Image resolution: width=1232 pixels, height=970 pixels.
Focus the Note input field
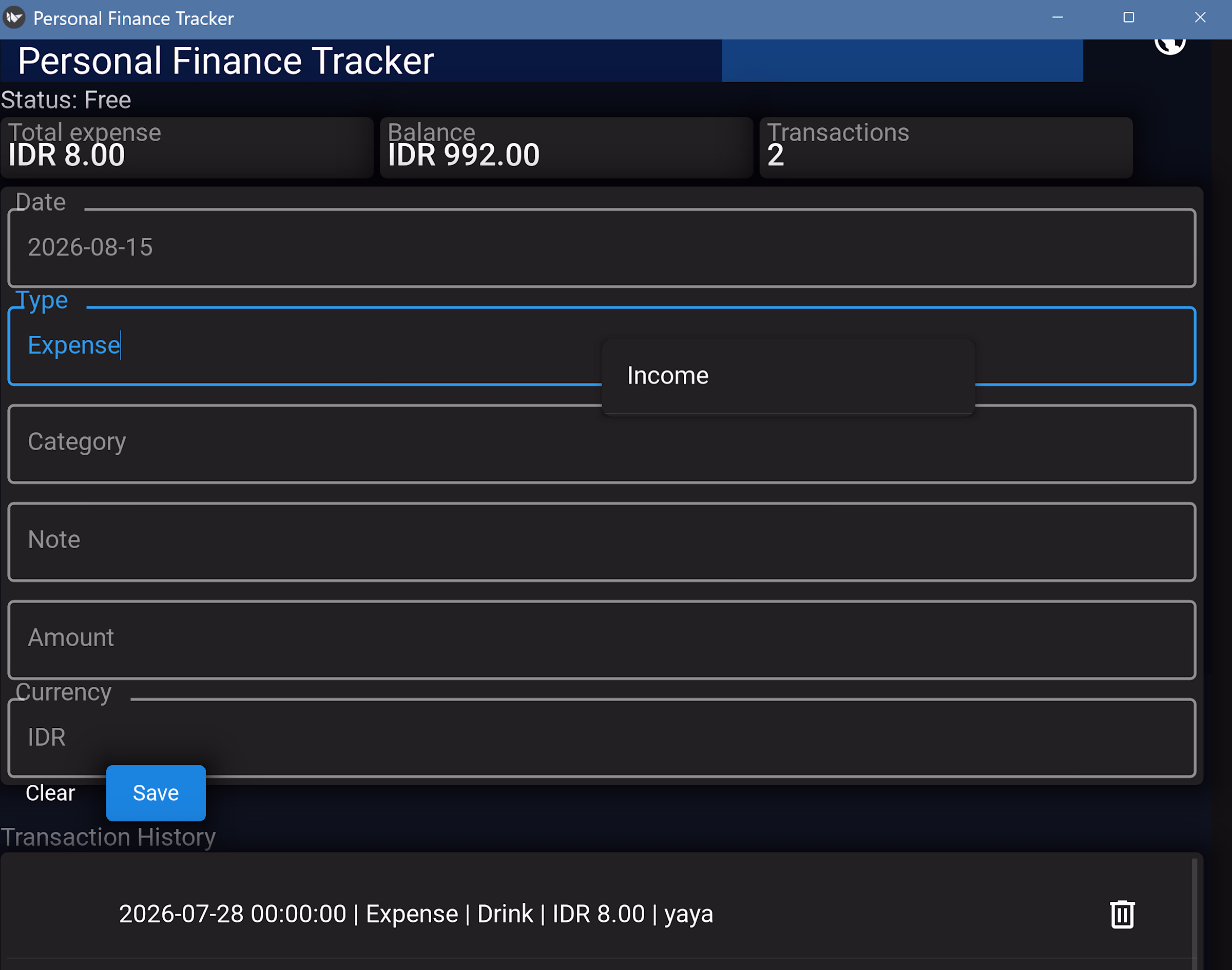pyautogui.click(x=602, y=541)
